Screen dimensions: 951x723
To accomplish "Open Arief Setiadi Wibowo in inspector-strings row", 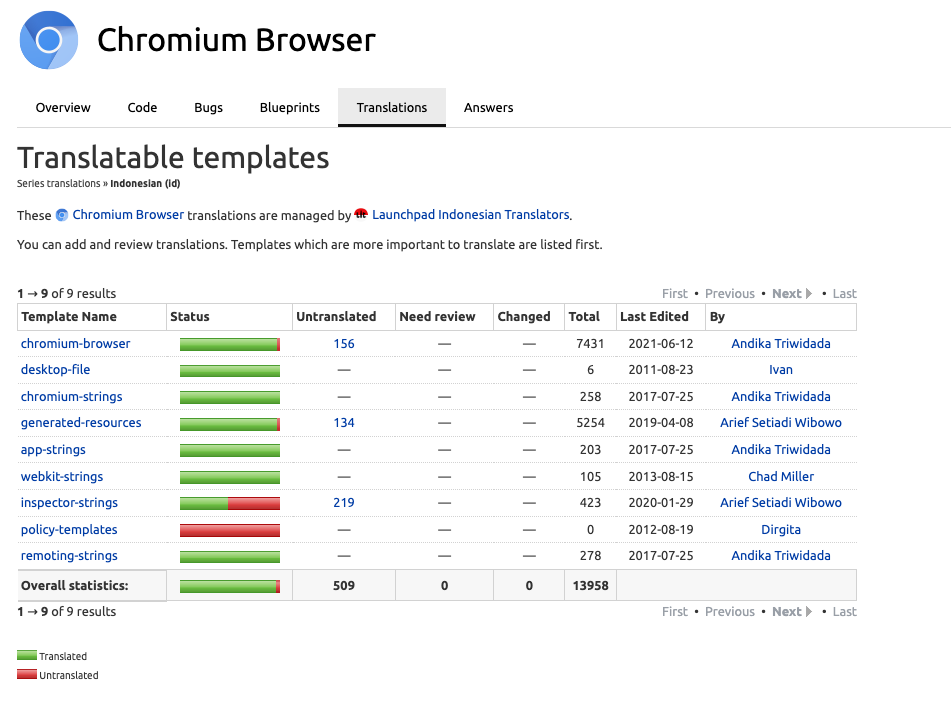I will [x=781, y=503].
